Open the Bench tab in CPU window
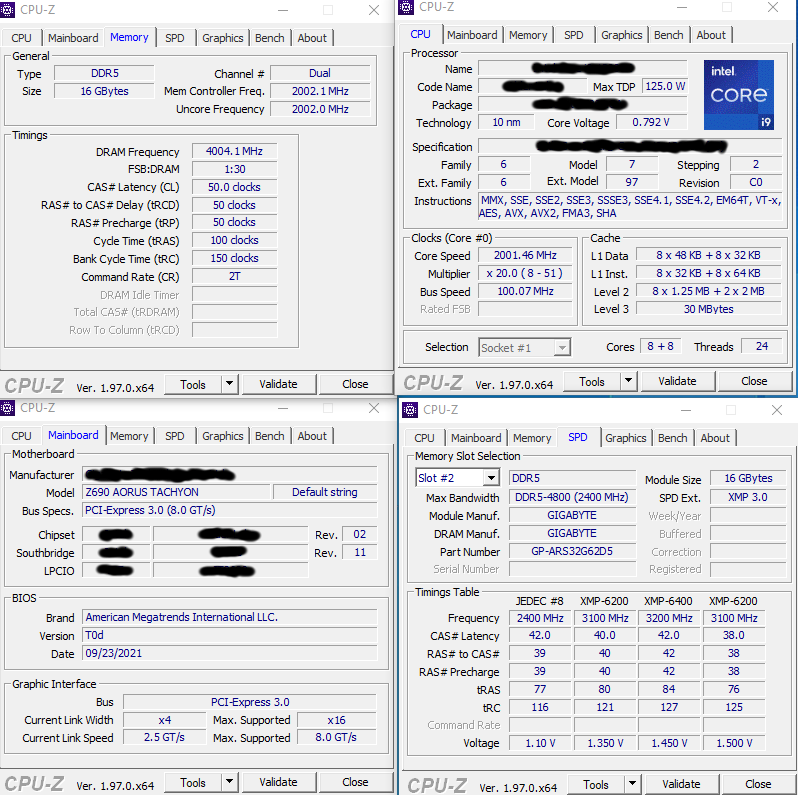Screen dimensions: 798x795 tap(668, 35)
